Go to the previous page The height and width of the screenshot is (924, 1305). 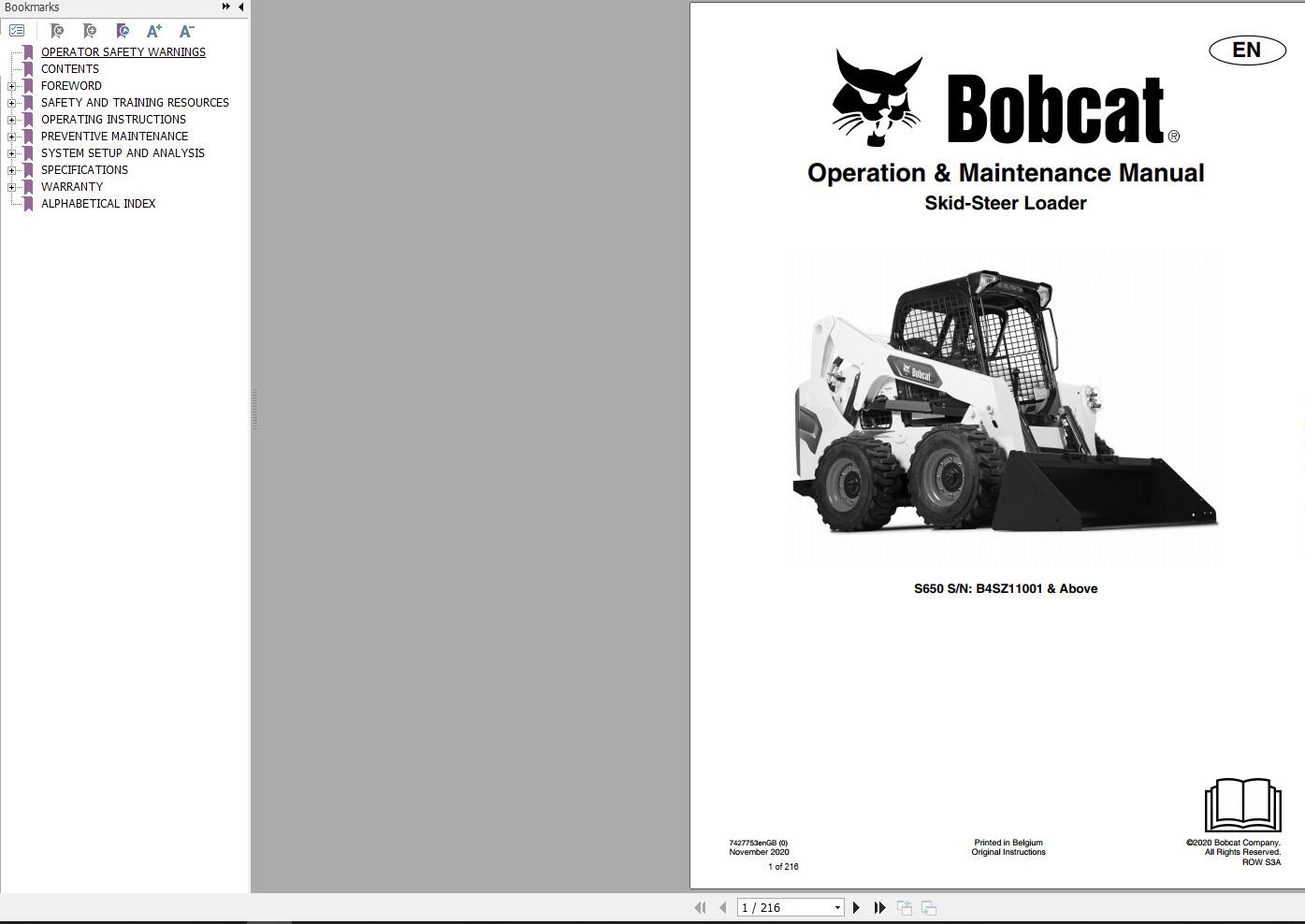click(x=722, y=907)
